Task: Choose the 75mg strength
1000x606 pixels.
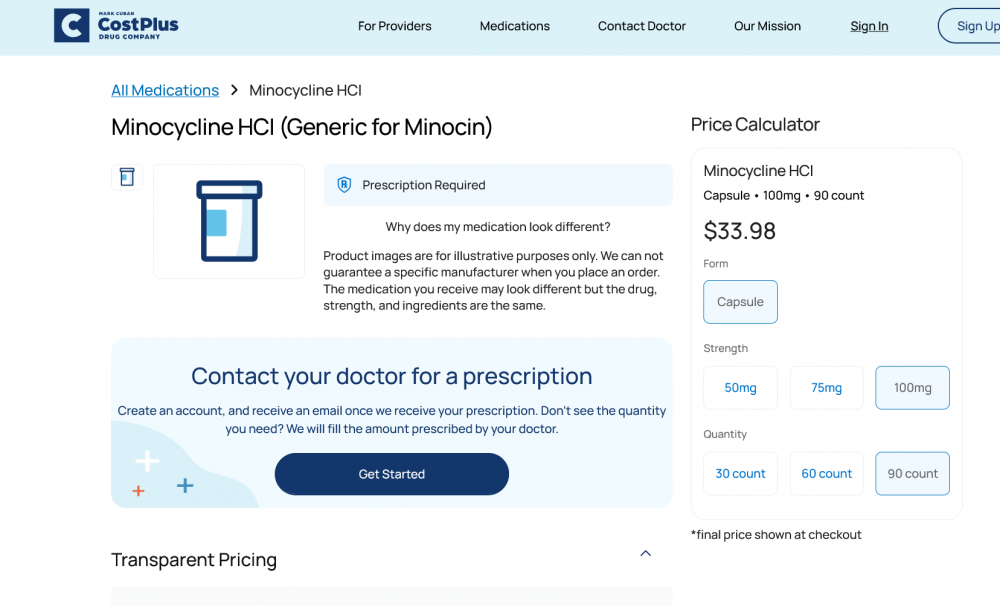Action: pyautogui.click(x=826, y=388)
